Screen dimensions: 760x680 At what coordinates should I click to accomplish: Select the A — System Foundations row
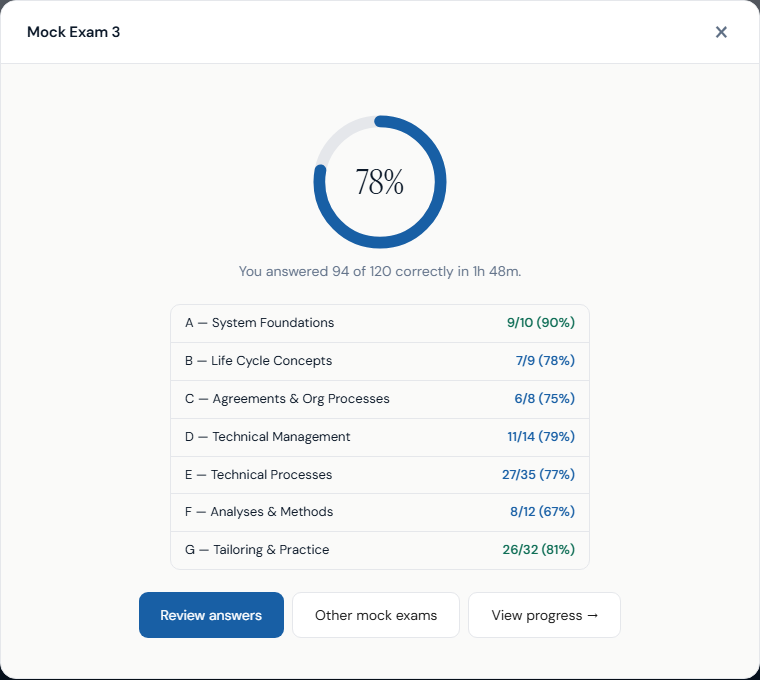point(380,323)
